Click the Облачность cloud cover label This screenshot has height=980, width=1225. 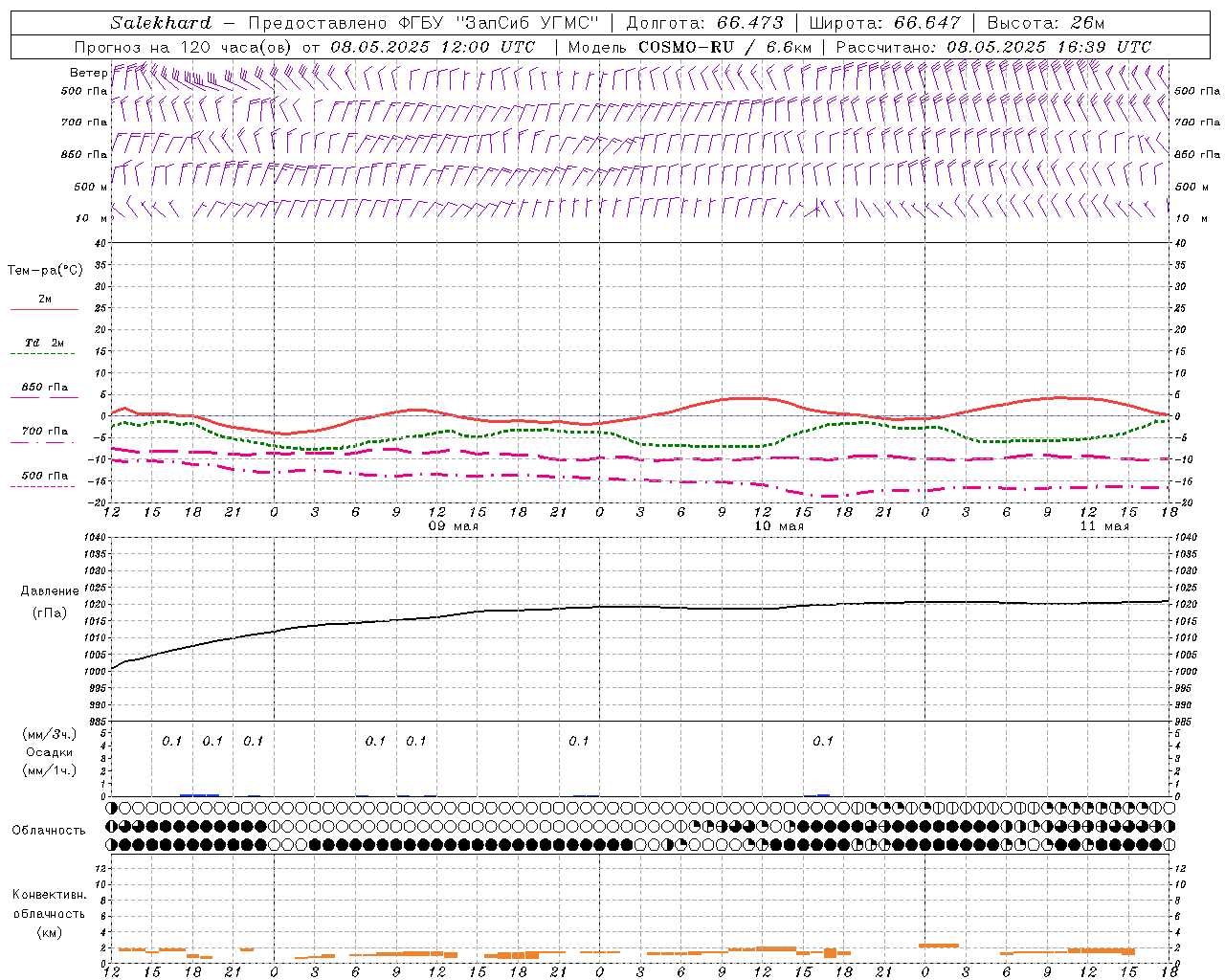click(x=49, y=831)
